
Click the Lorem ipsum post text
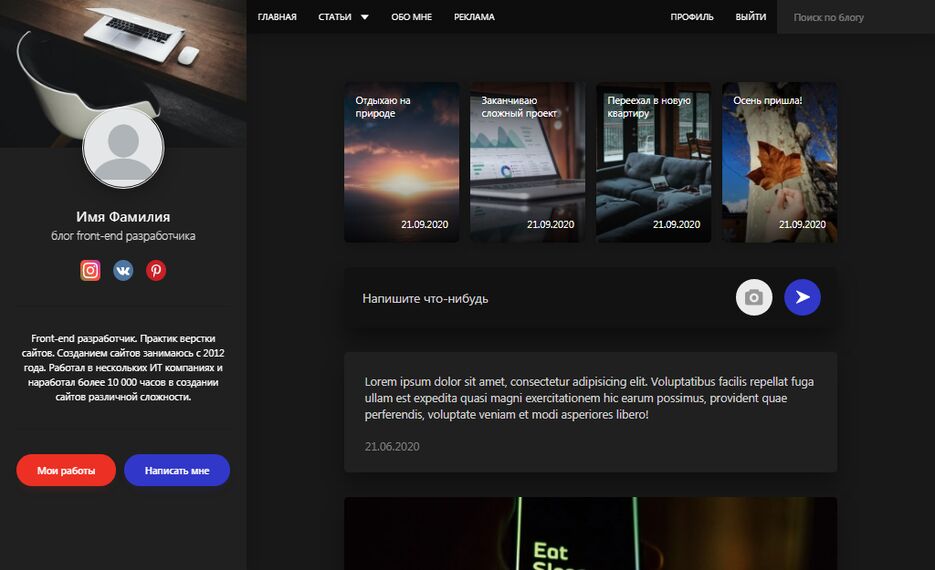pyautogui.click(x=589, y=398)
